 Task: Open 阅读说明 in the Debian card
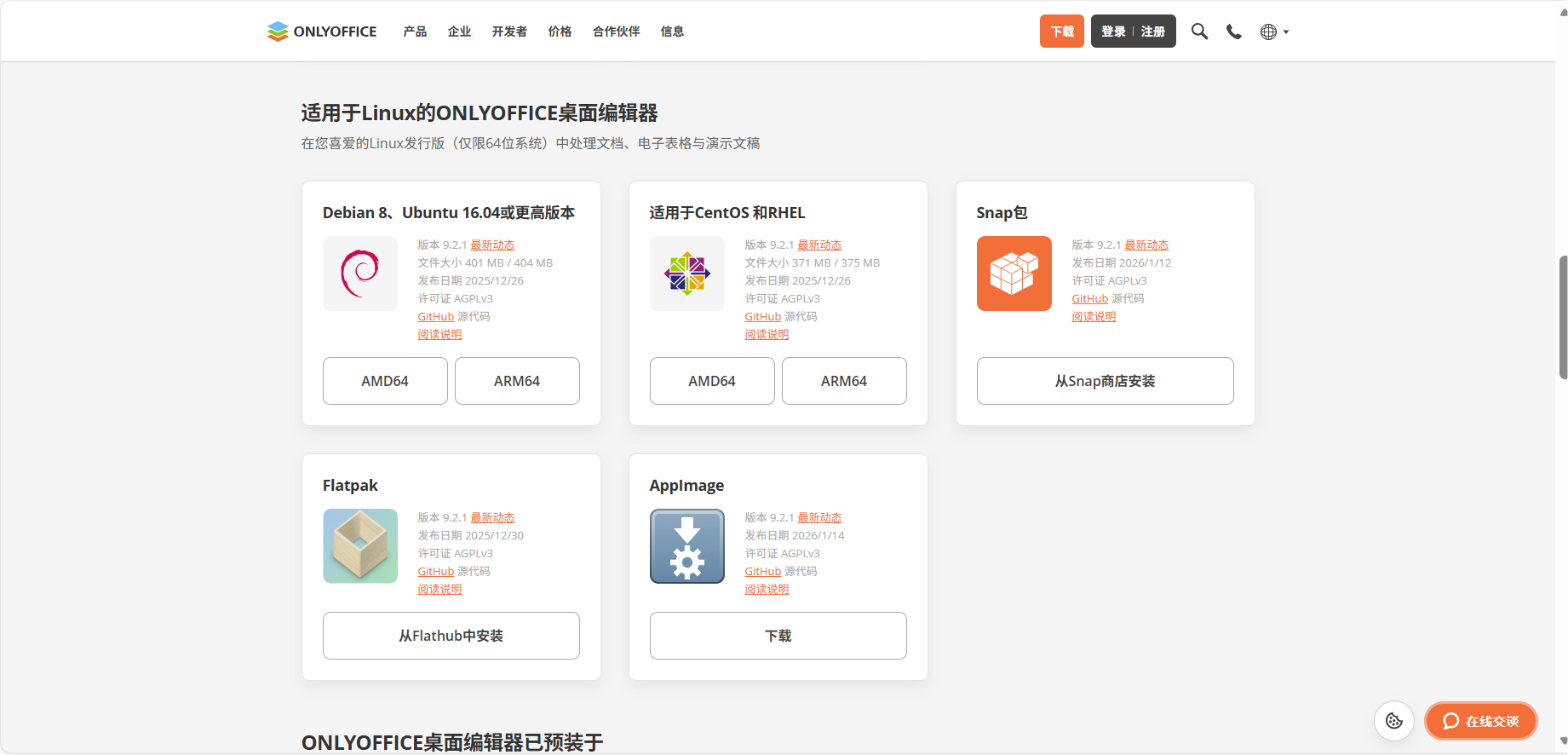click(x=439, y=335)
